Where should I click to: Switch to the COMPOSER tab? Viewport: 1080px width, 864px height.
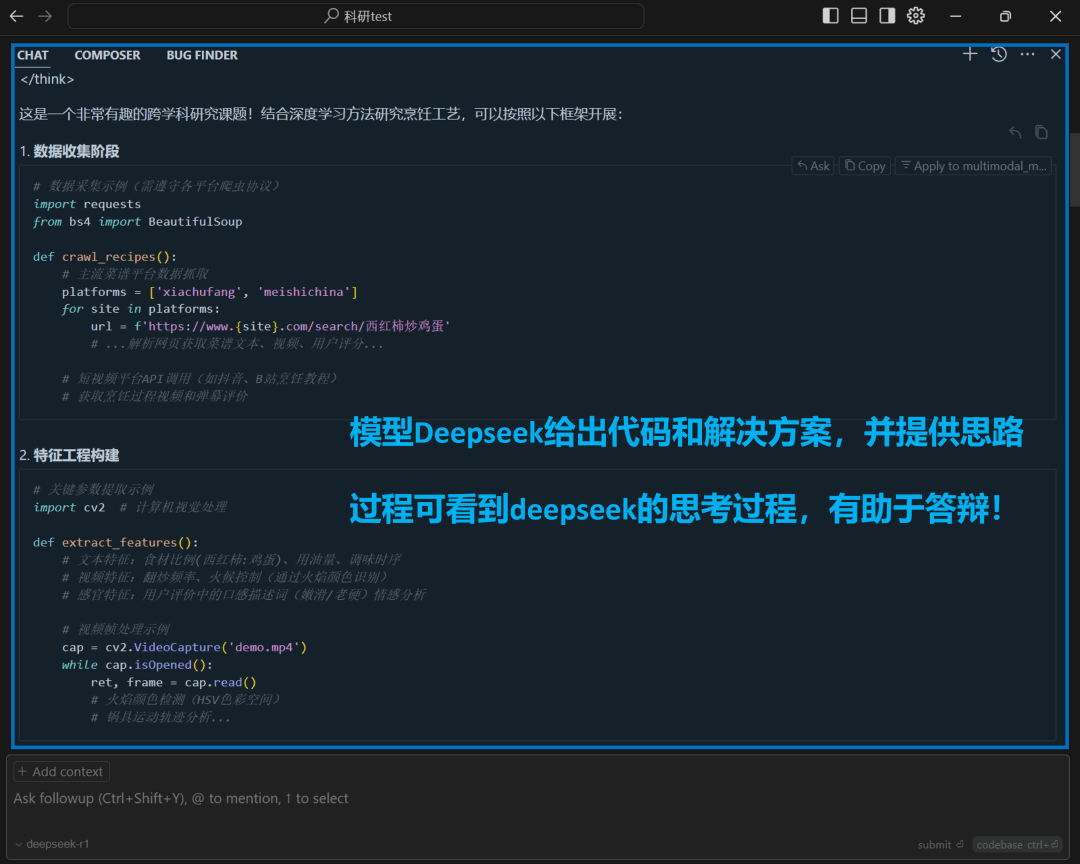pos(107,55)
